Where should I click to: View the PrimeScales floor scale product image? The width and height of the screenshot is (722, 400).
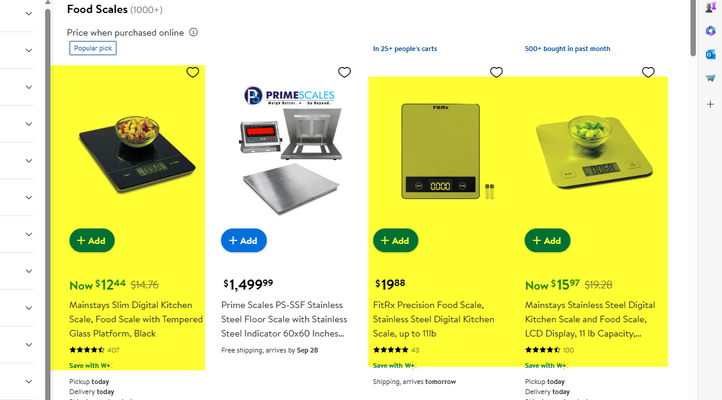click(x=289, y=150)
